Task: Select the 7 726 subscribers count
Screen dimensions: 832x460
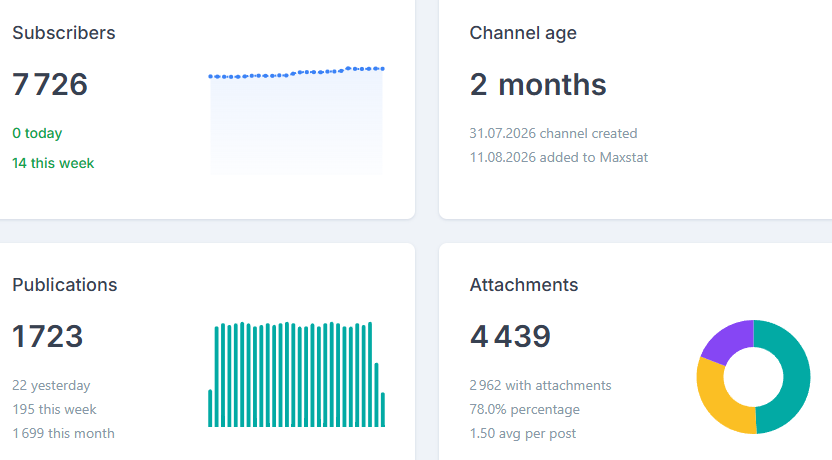Action: (50, 84)
